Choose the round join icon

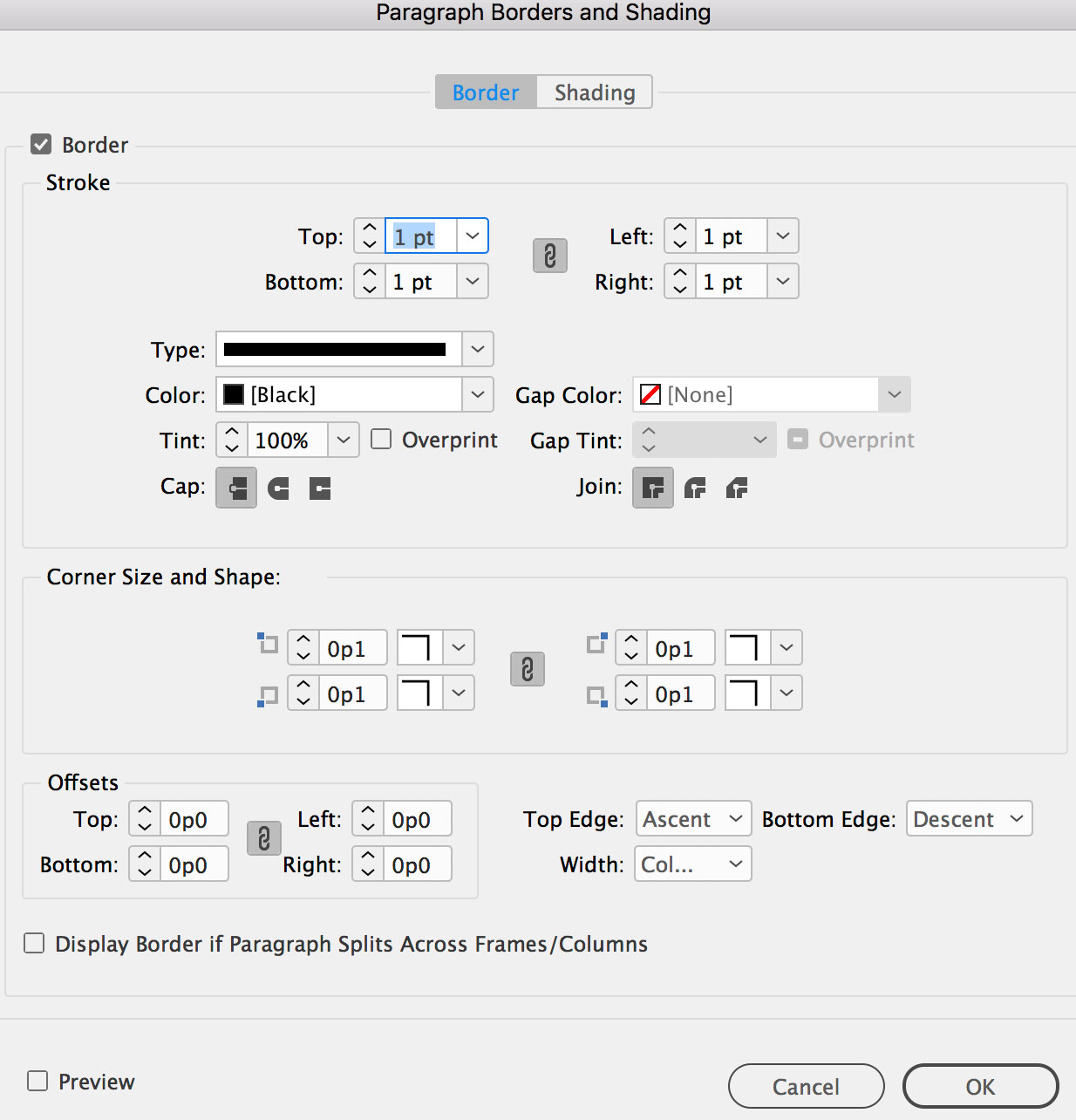pos(695,488)
